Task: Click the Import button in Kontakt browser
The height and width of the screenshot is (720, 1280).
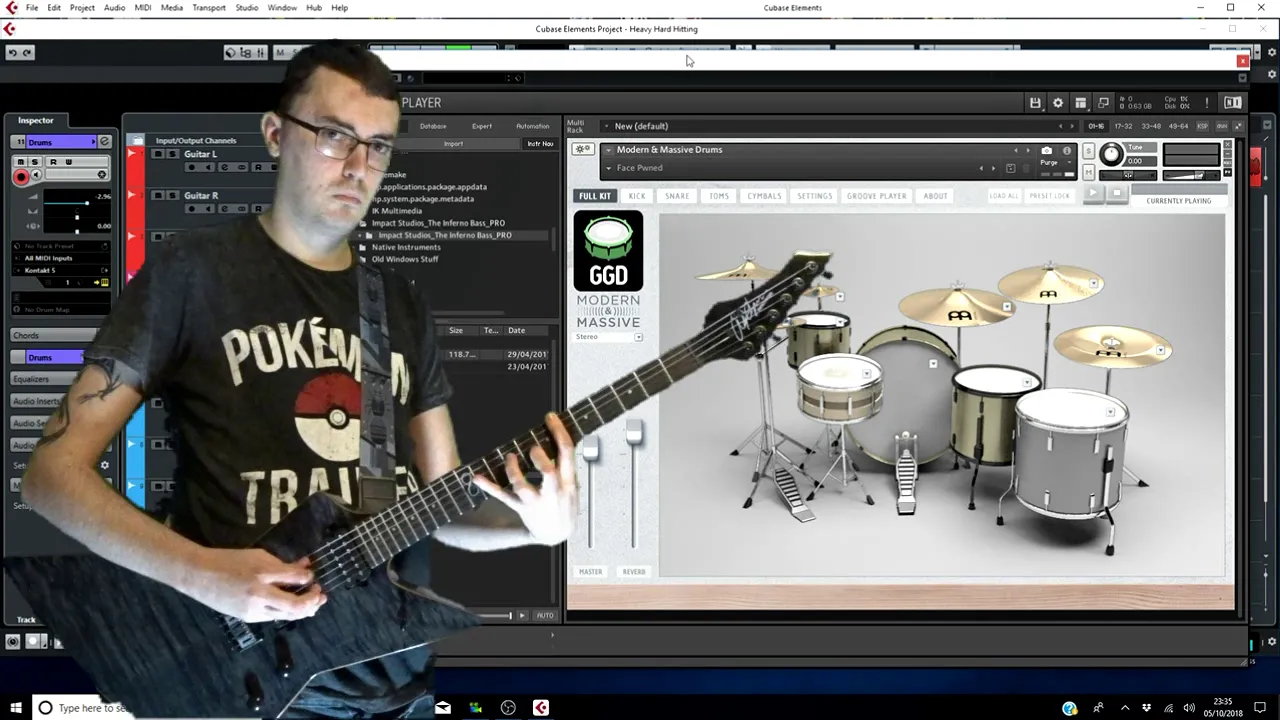Action: coord(453,143)
